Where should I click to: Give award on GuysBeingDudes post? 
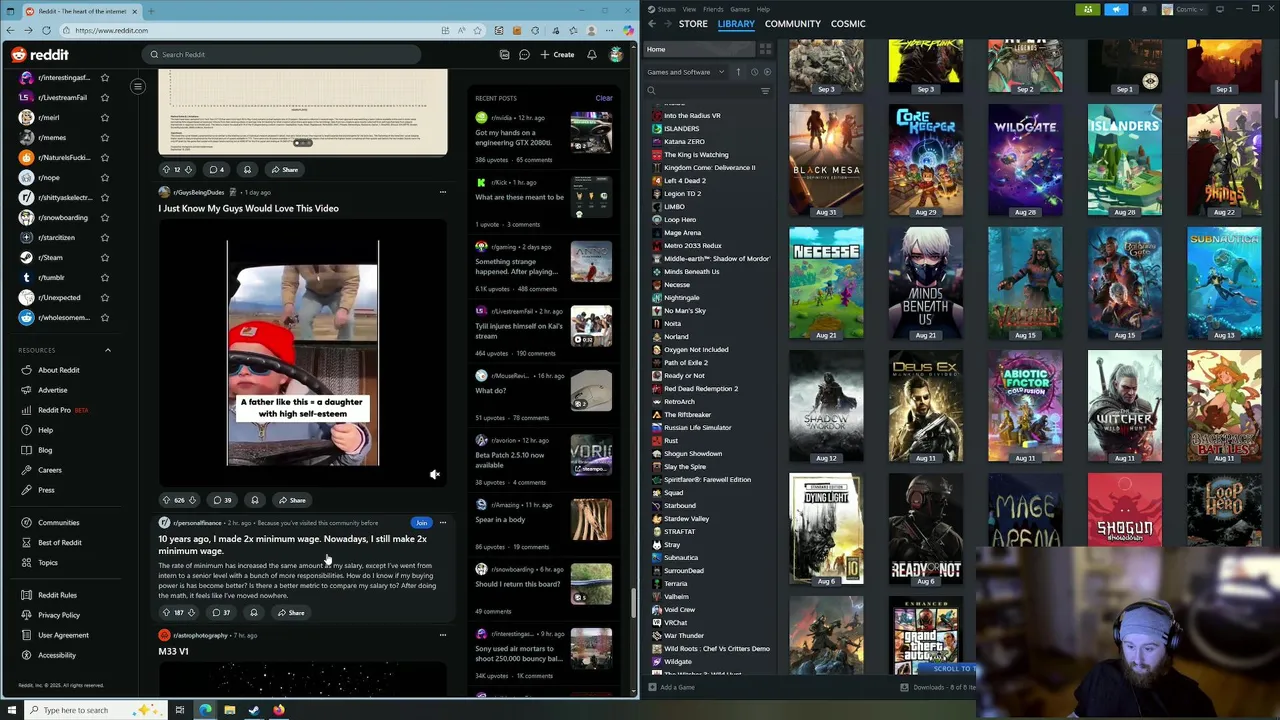[254, 500]
